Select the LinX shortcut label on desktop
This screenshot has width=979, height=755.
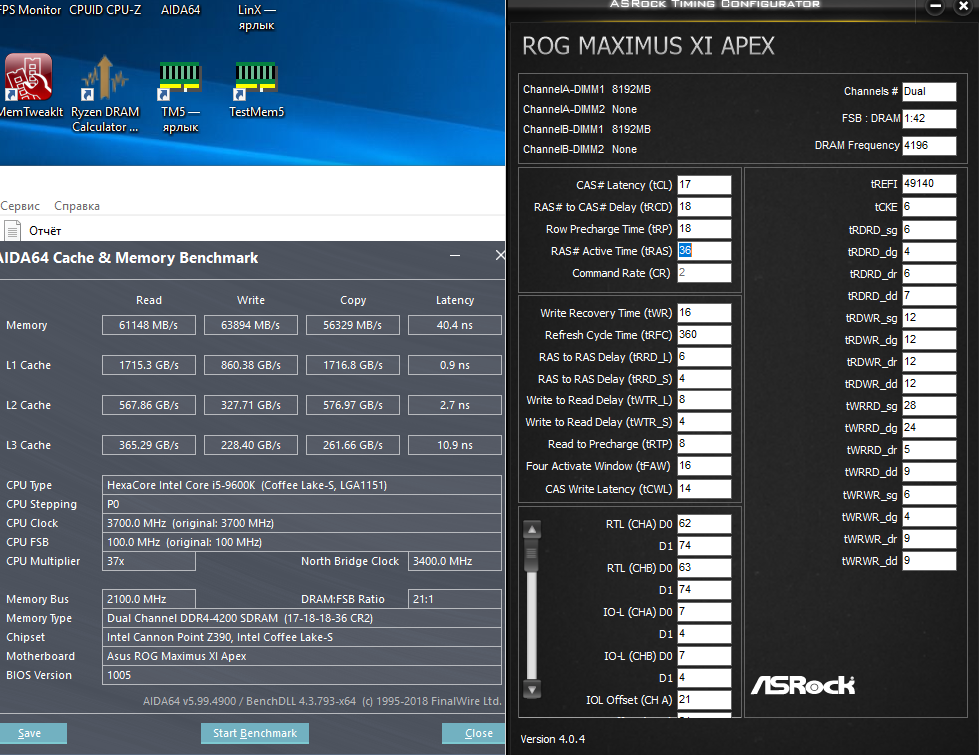(256, 17)
